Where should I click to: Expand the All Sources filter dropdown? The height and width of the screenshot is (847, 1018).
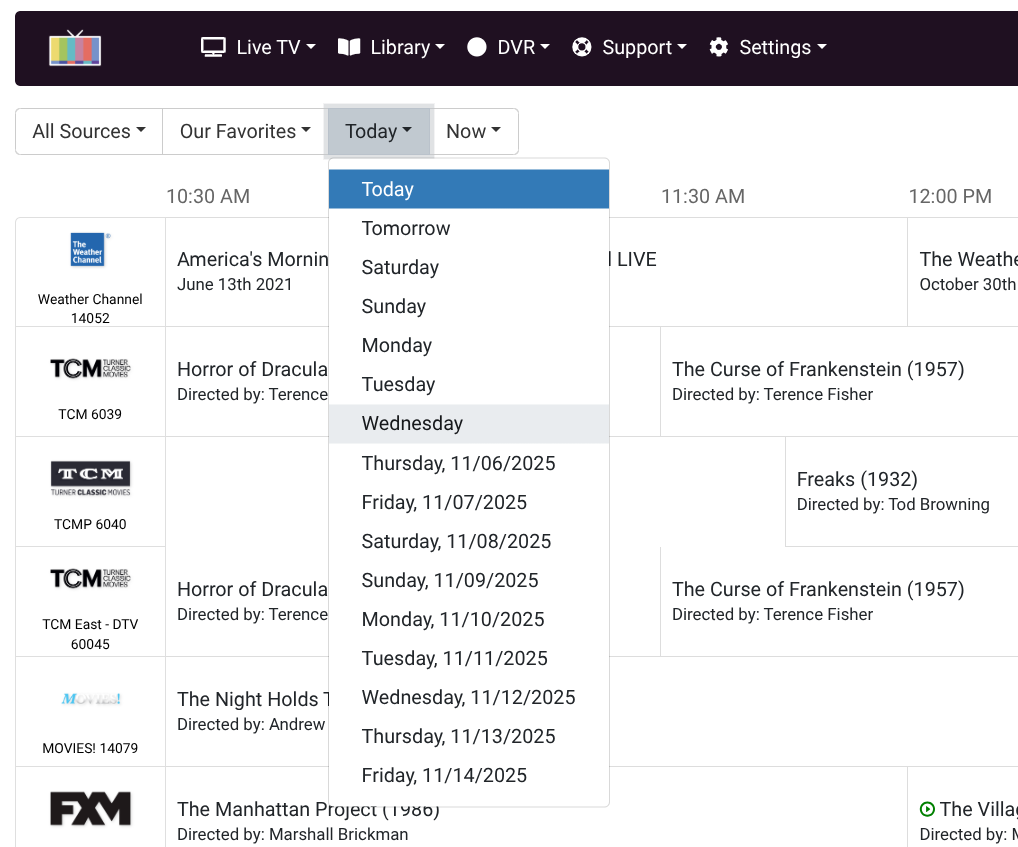pos(89,131)
